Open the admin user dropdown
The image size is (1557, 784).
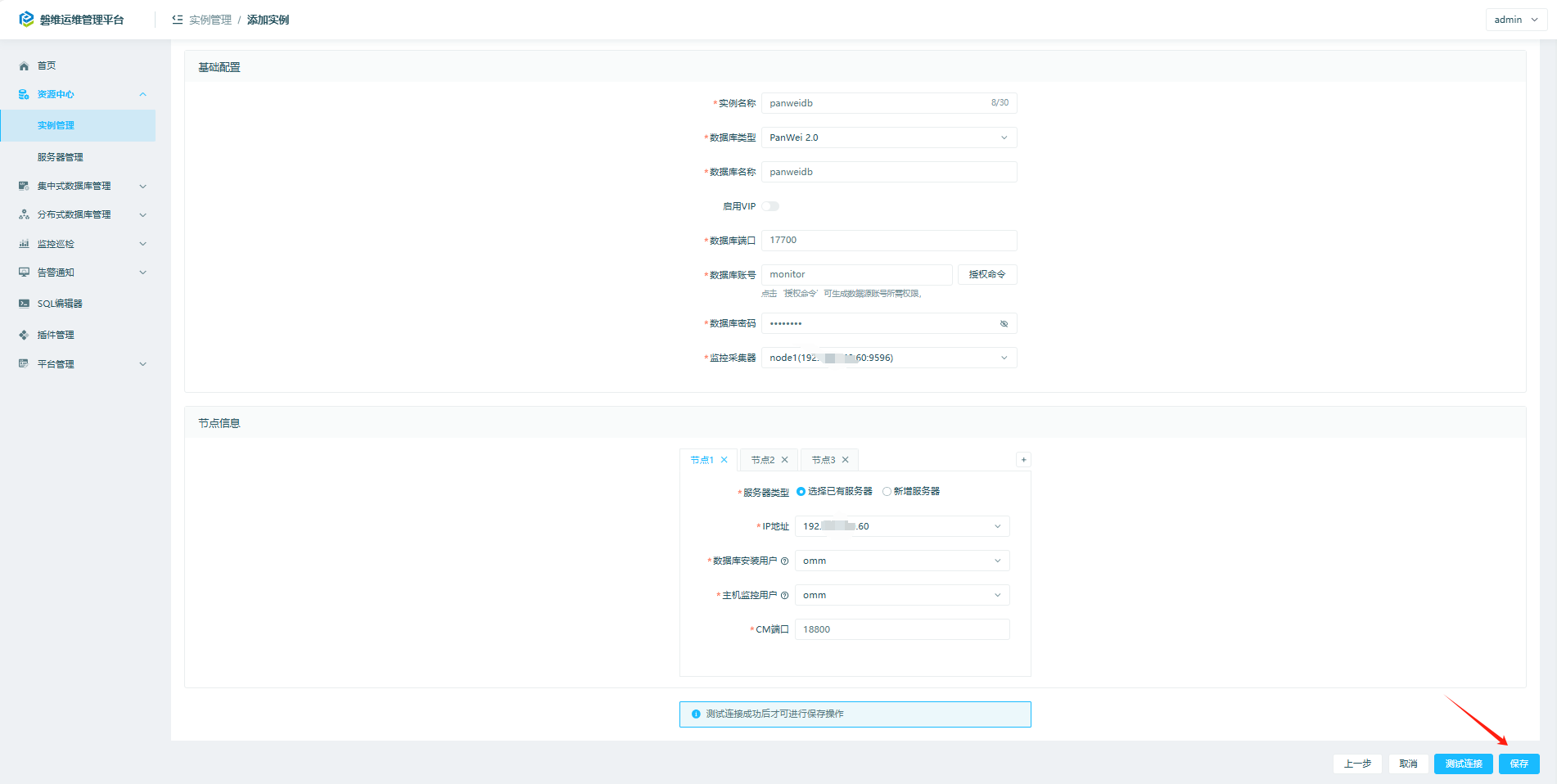pyautogui.click(x=1516, y=20)
